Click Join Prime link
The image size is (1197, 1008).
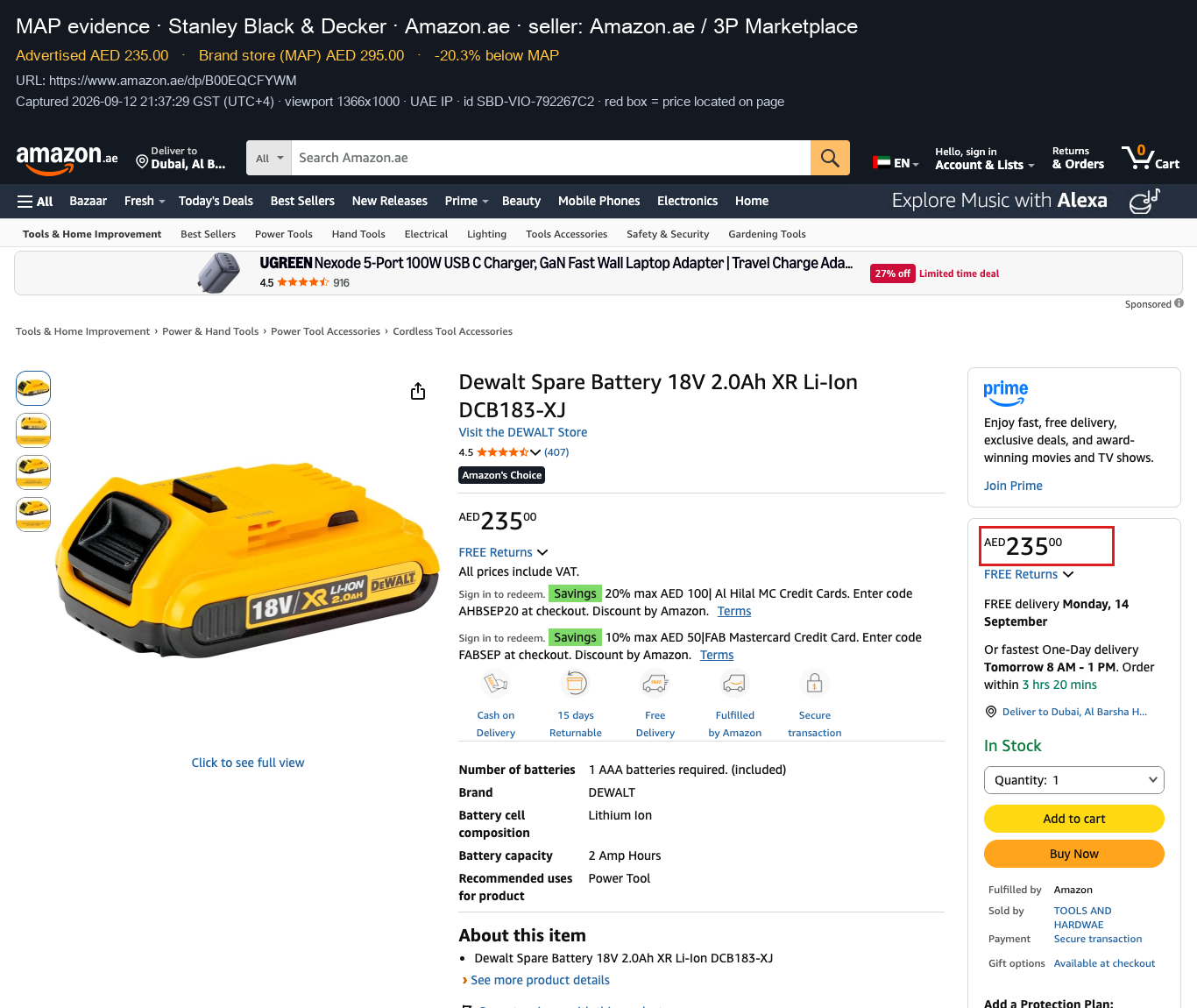point(1013,486)
